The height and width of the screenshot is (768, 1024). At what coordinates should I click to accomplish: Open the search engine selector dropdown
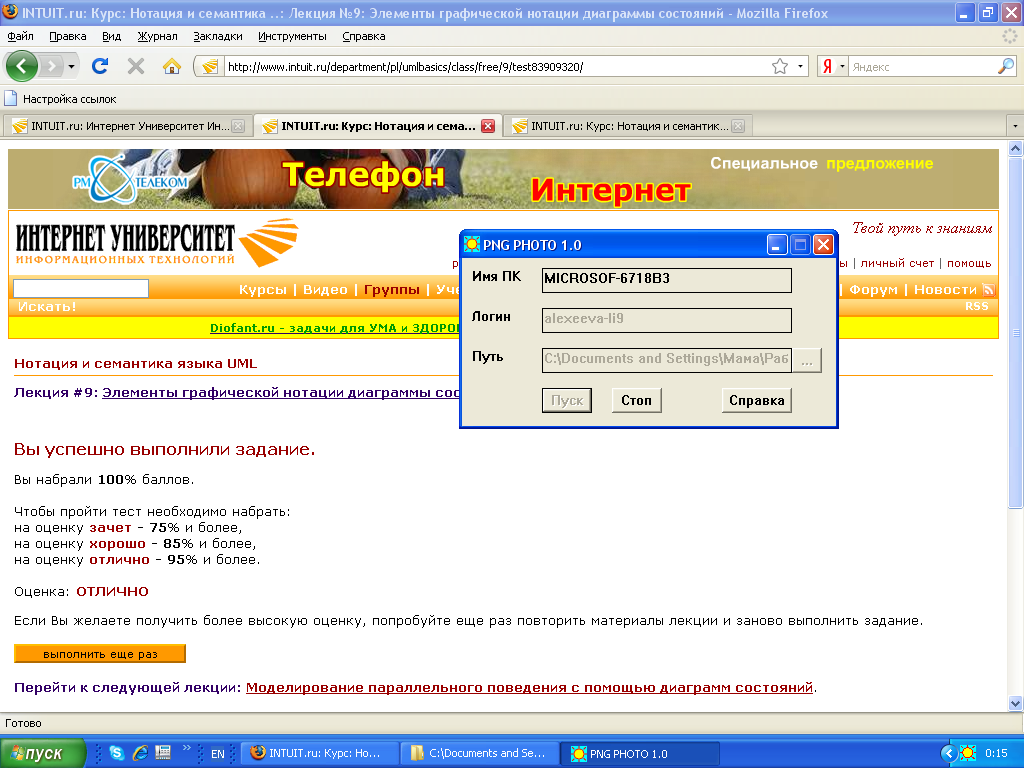click(x=832, y=67)
